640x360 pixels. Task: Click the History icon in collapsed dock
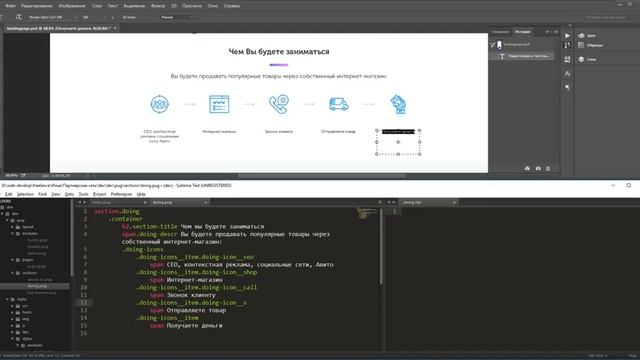pyautogui.click(x=567, y=45)
